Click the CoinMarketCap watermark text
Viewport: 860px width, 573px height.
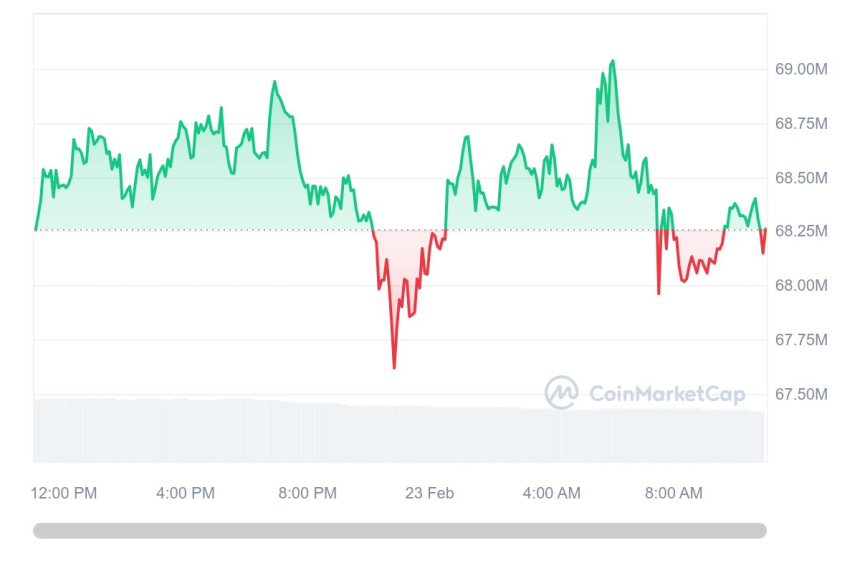point(667,394)
